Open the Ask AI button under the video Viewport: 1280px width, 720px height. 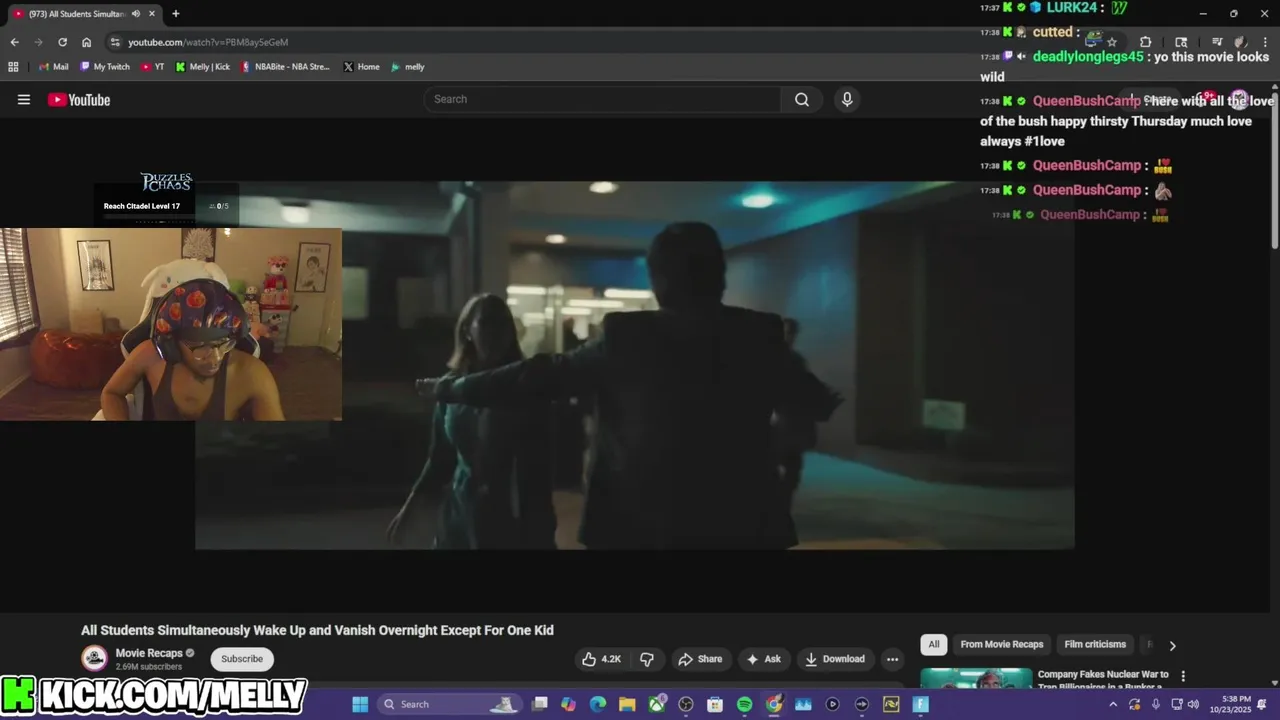(x=763, y=659)
